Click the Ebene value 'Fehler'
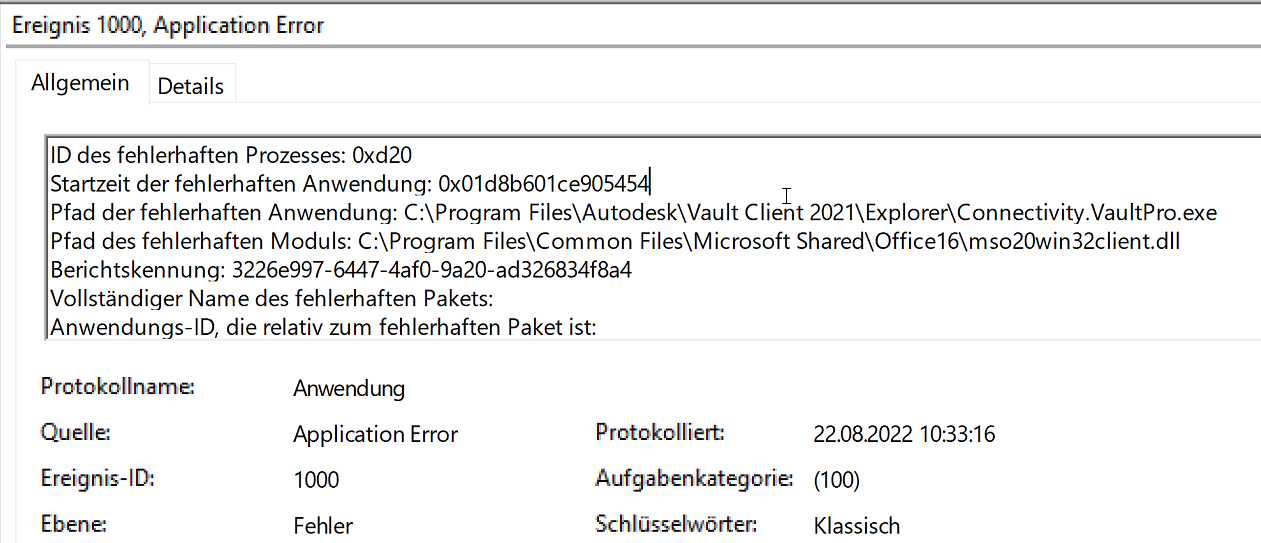 point(323,526)
